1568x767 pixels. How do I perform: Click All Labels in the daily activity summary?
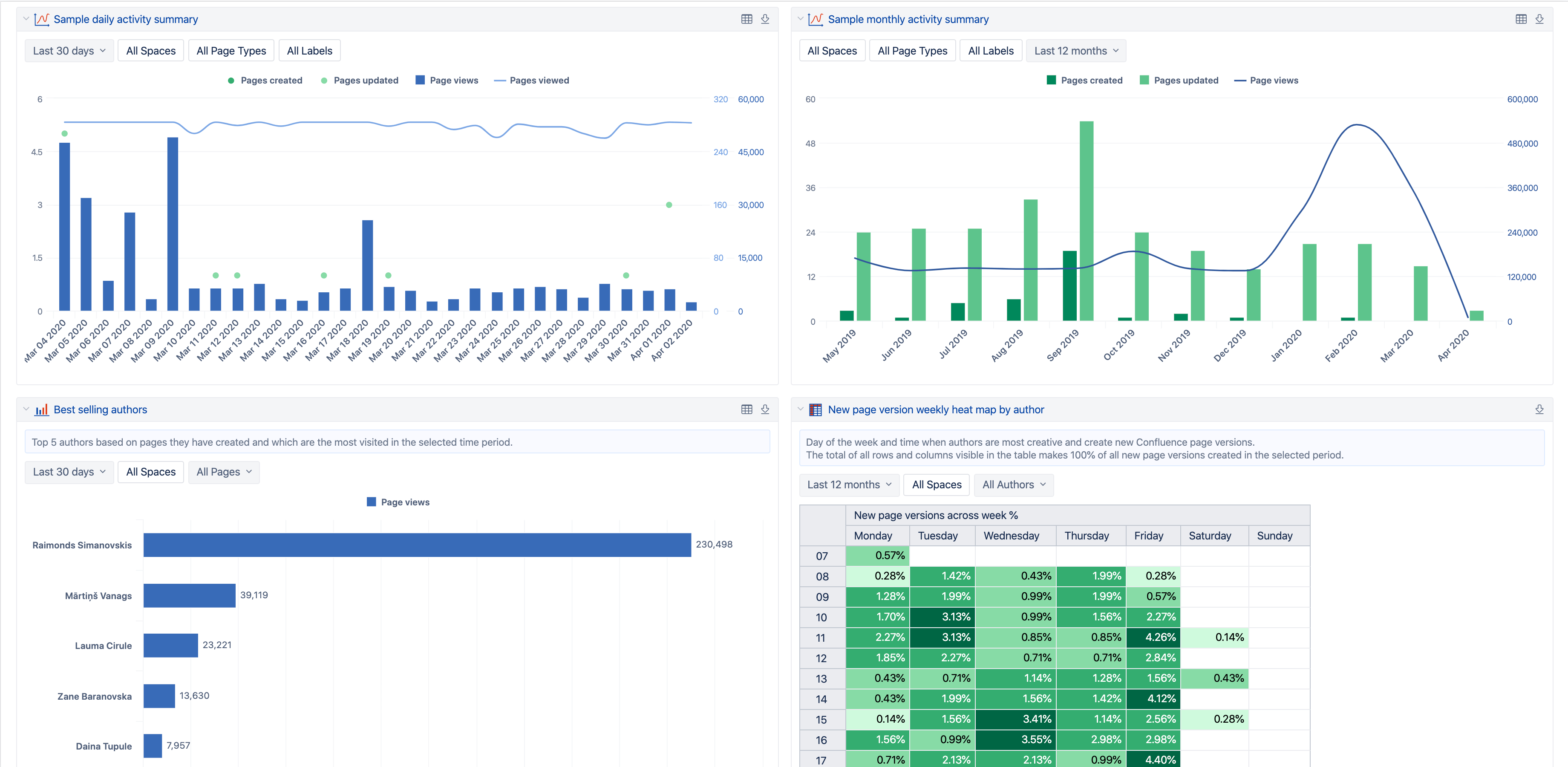coord(310,51)
